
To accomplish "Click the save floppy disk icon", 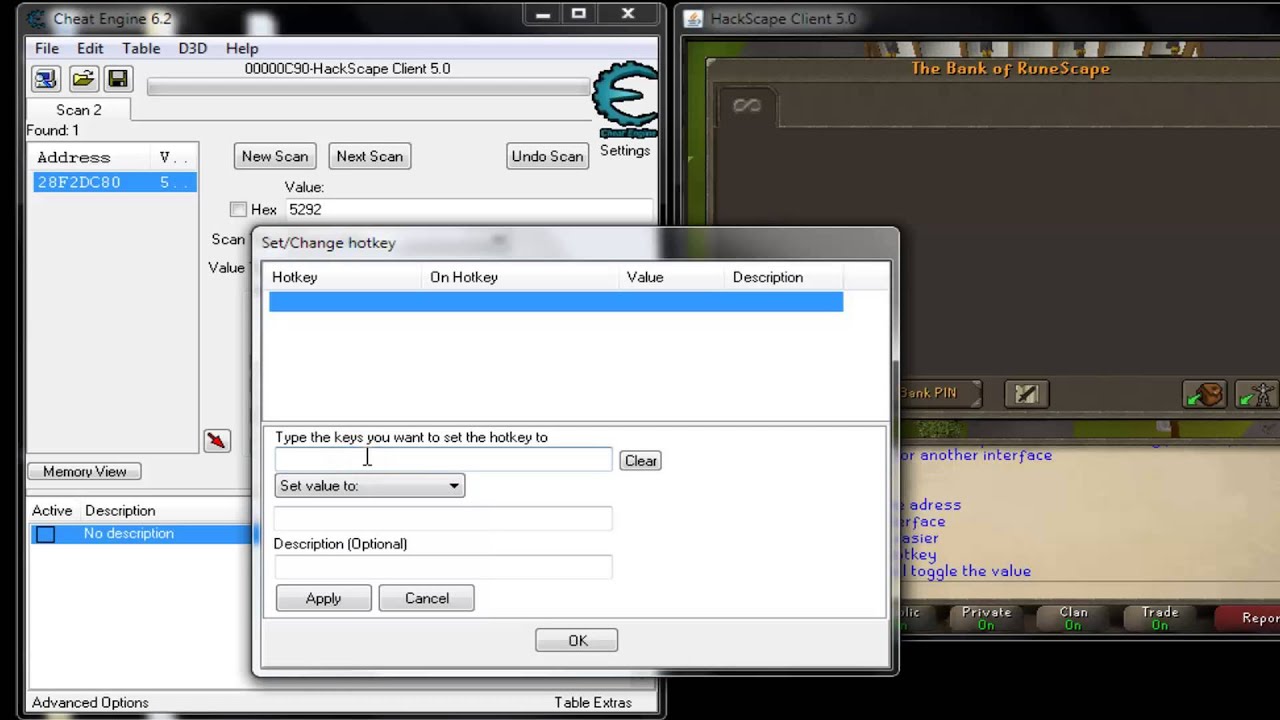I will point(117,79).
